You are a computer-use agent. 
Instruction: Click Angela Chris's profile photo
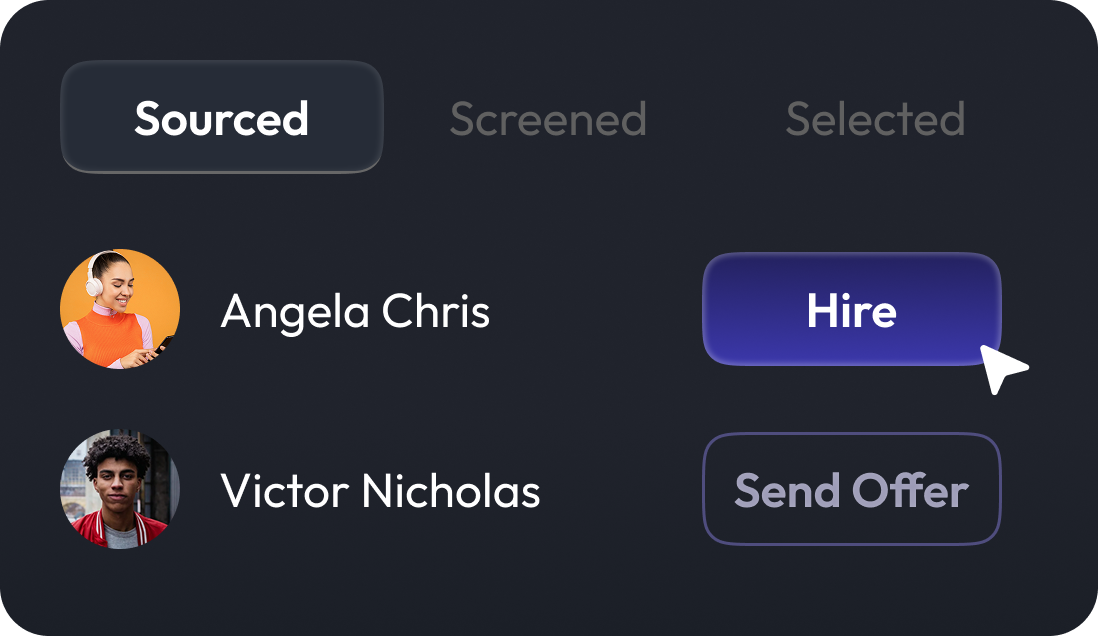120,309
